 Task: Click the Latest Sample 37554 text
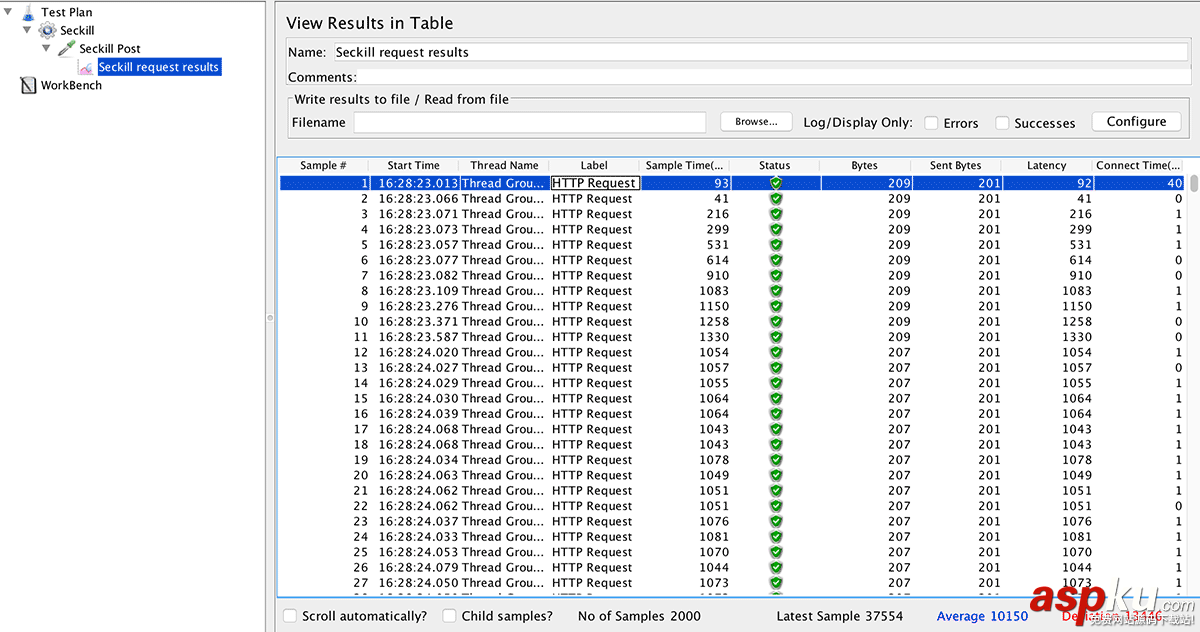coord(839,616)
